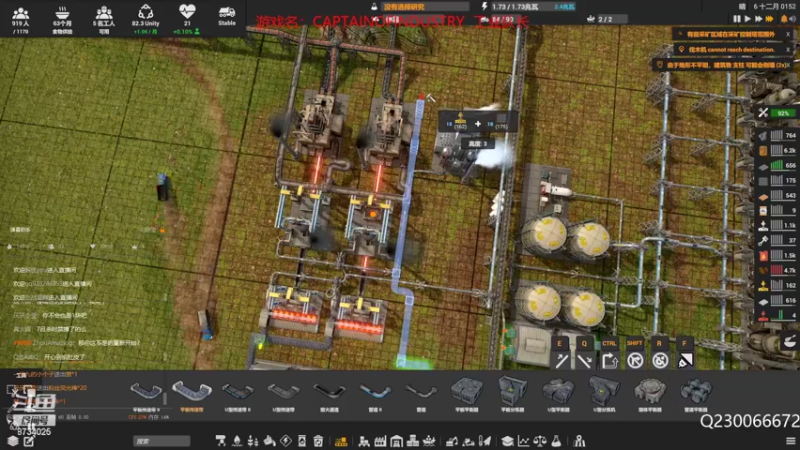
Task: Open the storage warehouse category icon
Action: pyautogui.click(x=396, y=441)
